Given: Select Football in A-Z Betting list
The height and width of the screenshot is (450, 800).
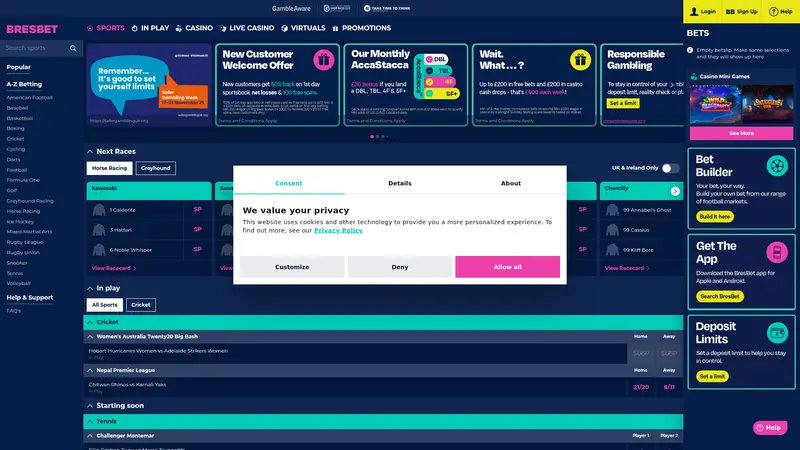Looking at the screenshot, I should point(17,170).
